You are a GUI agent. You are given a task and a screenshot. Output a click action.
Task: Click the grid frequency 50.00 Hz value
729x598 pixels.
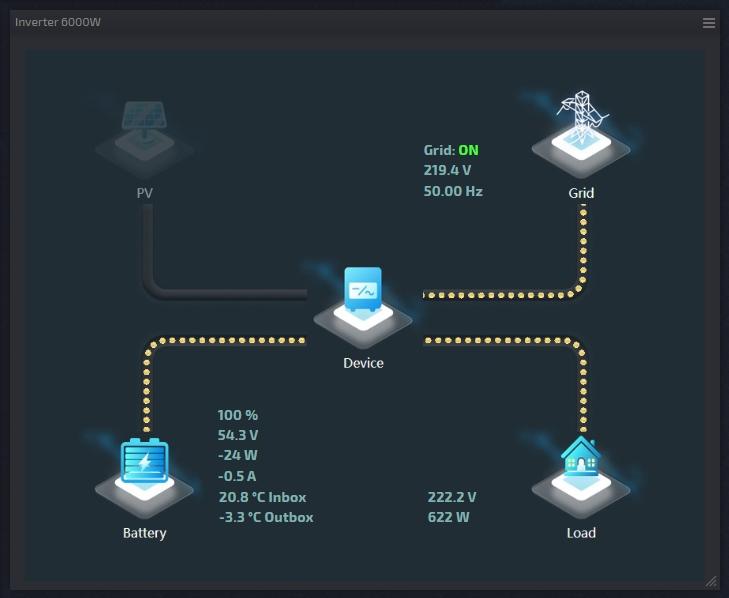(x=453, y=191)
